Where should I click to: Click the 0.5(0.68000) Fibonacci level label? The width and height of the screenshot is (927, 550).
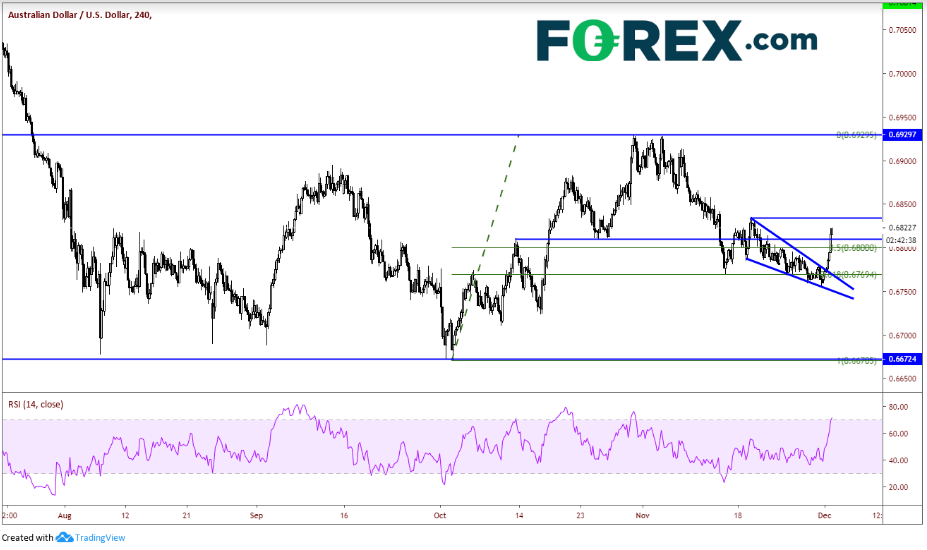point(853,248)
